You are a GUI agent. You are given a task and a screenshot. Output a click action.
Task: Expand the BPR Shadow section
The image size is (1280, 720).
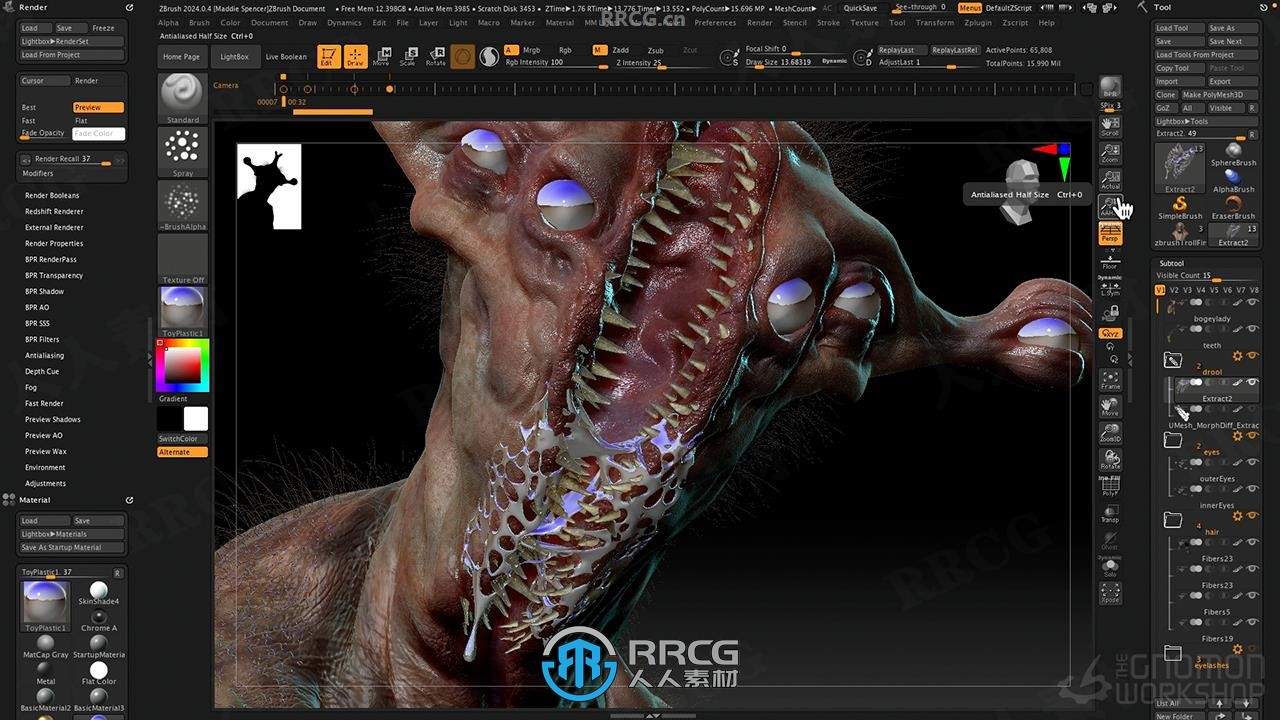[x=44, y=291]
